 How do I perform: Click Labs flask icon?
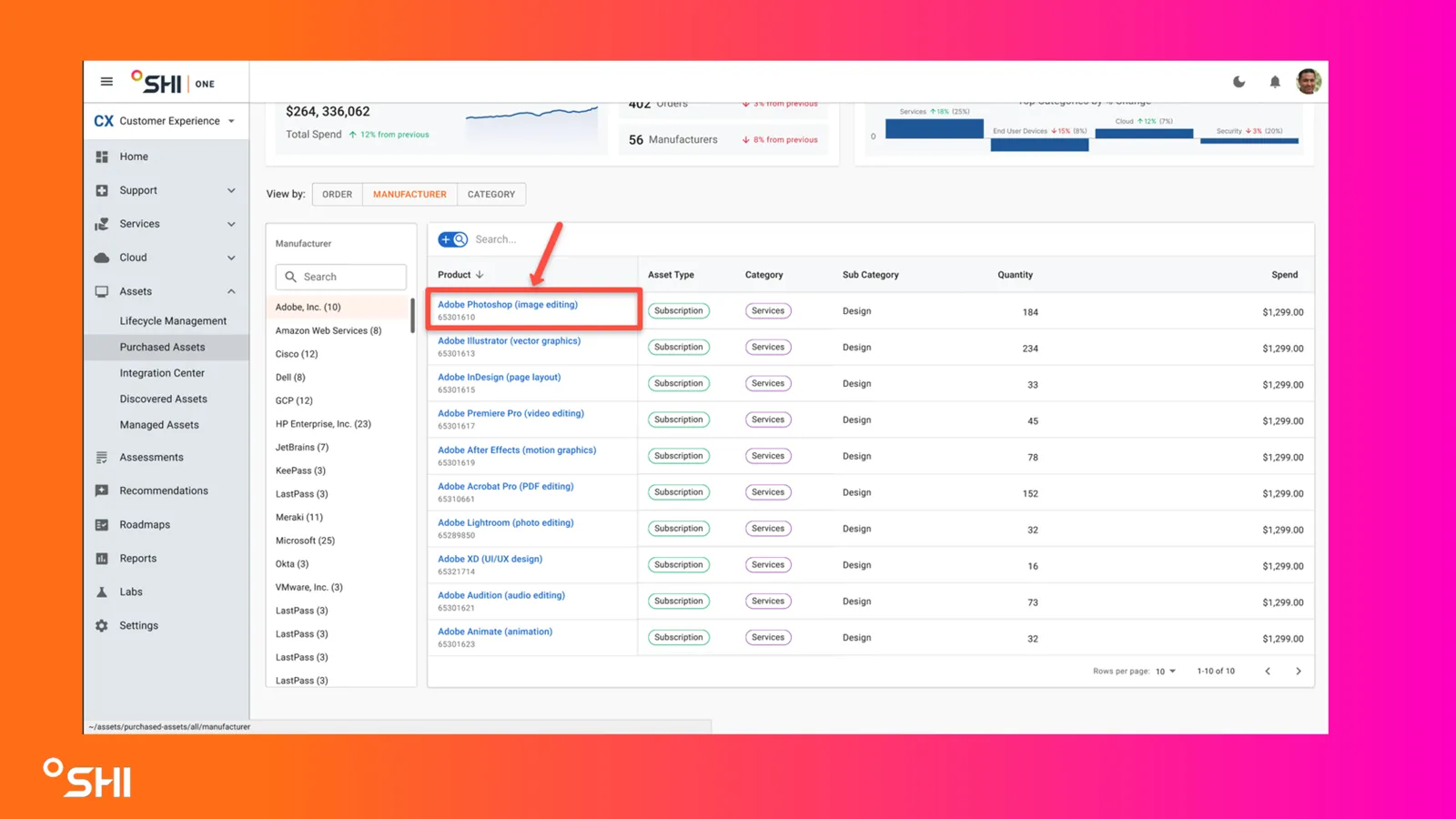point(102,591)
